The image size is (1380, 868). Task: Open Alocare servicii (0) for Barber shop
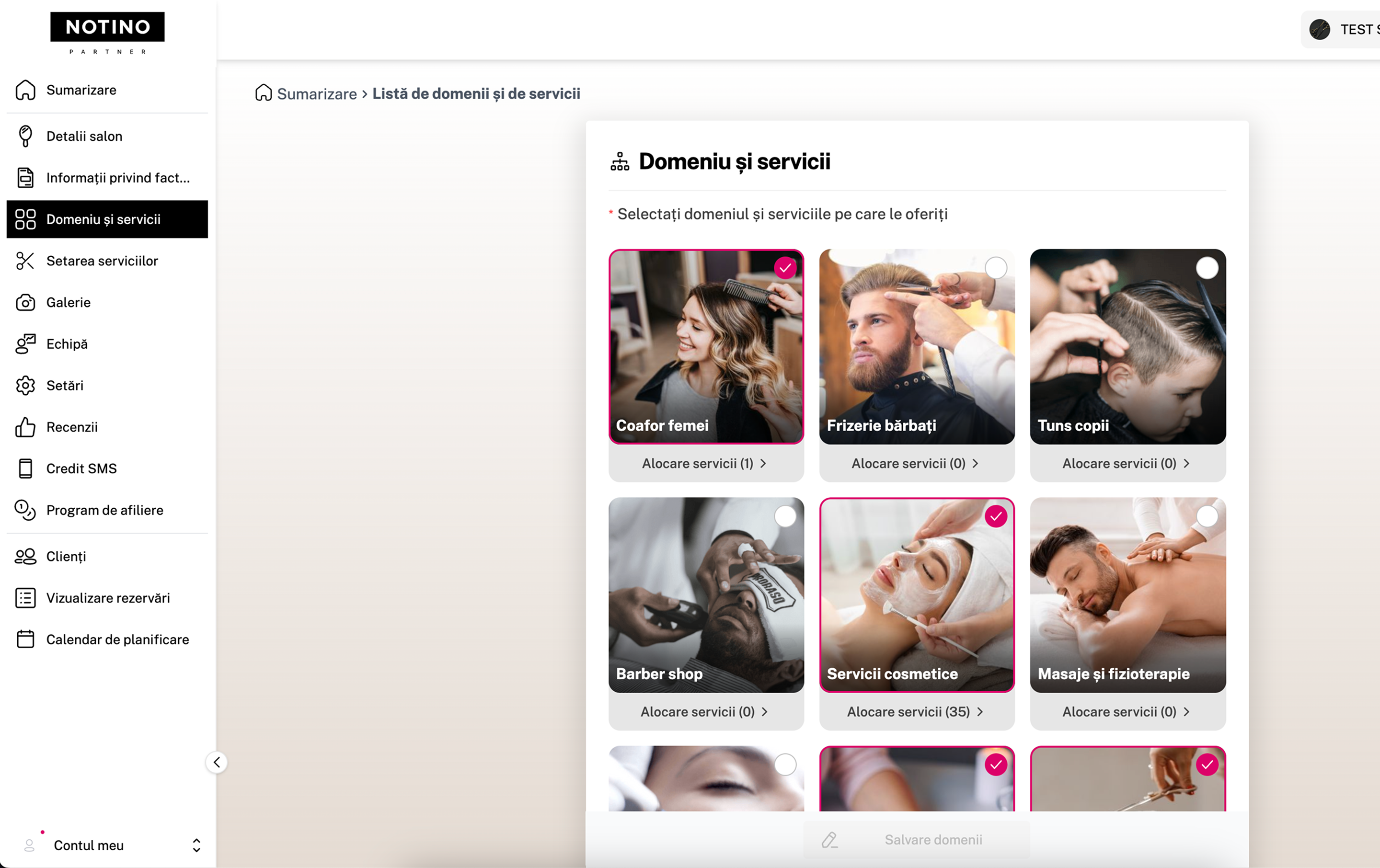pyautogui.click(x=705, y=711)
